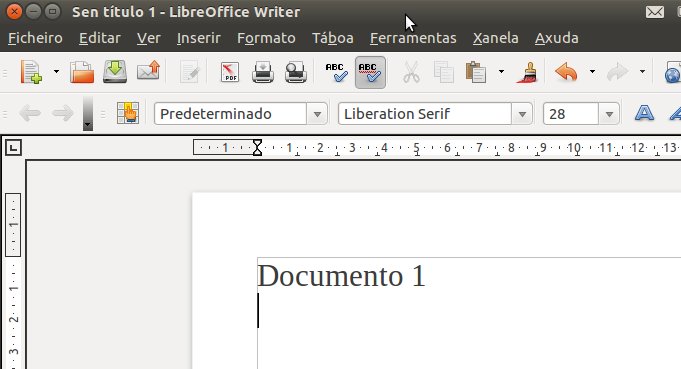Open the Inserir menu
Viewport: 681px width, 369px height.
pyautogui.click(x=198, y=38)
